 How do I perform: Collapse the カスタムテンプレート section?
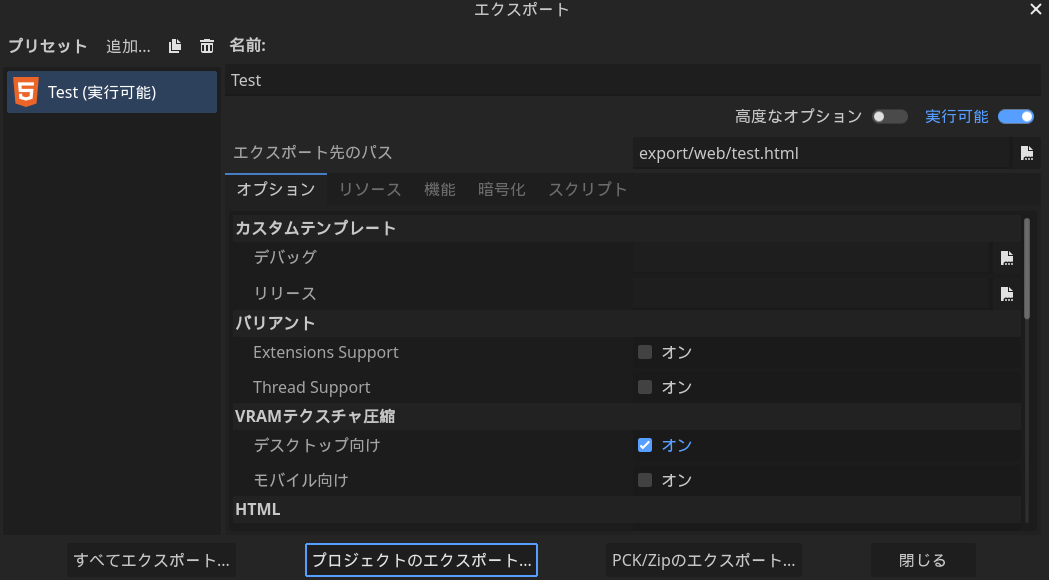point(626,228)
